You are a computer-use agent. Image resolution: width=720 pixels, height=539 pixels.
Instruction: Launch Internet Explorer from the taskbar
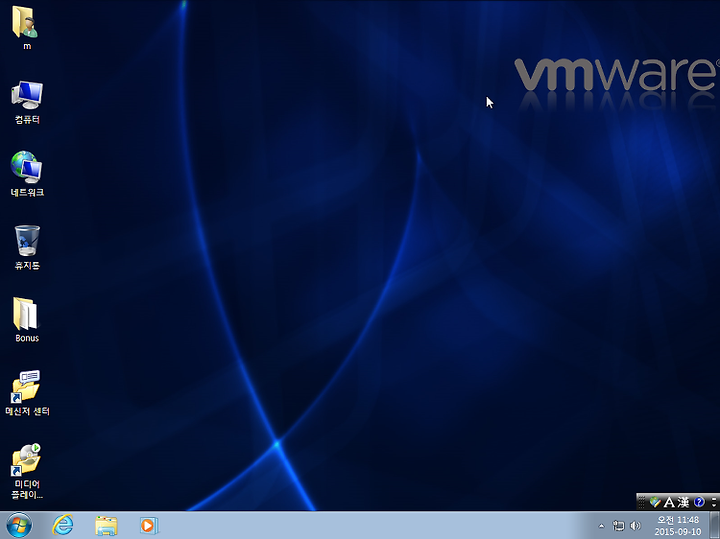point(62,525)
